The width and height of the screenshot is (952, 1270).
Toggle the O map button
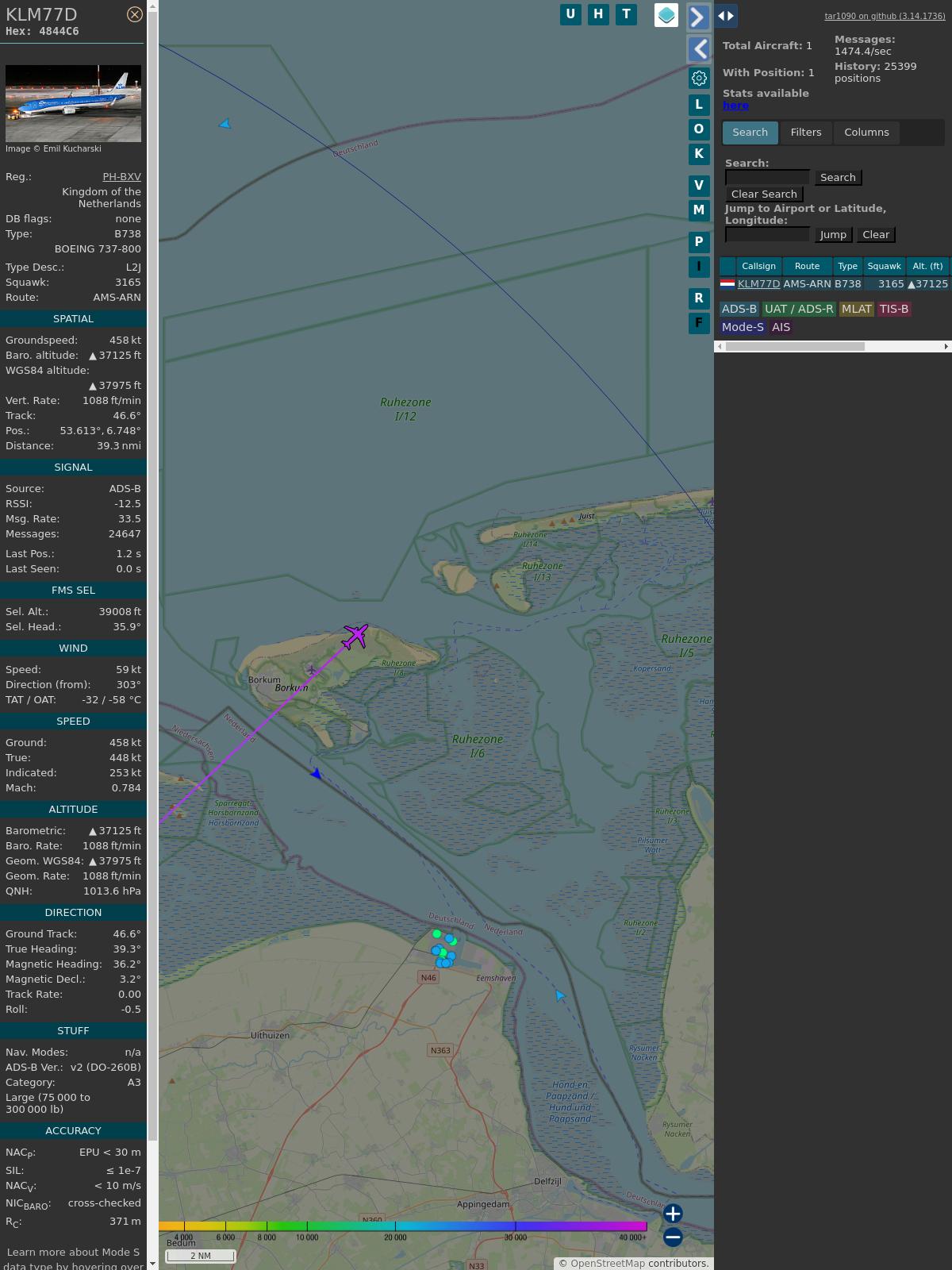pyautogui.click(x=699, y=129)
